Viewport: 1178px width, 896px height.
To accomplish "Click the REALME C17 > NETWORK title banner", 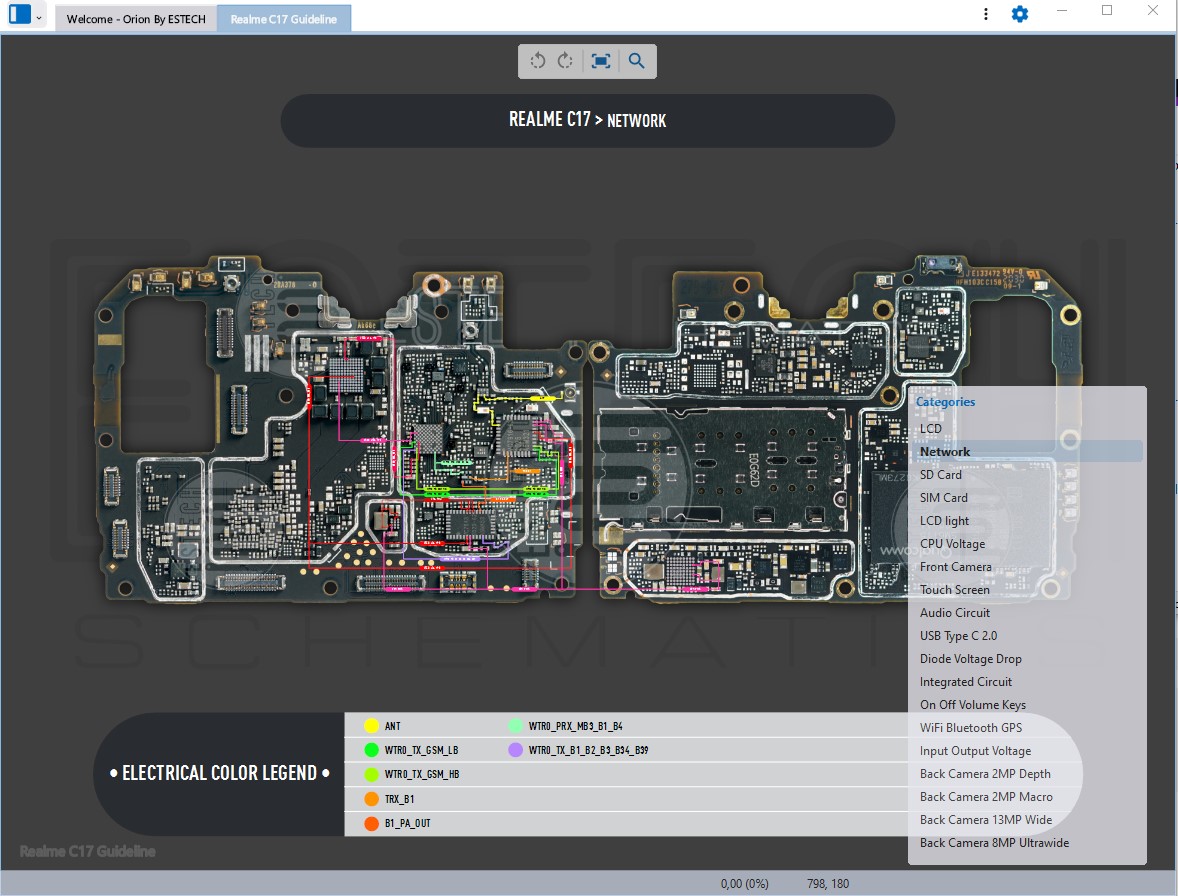I will 587,121.
